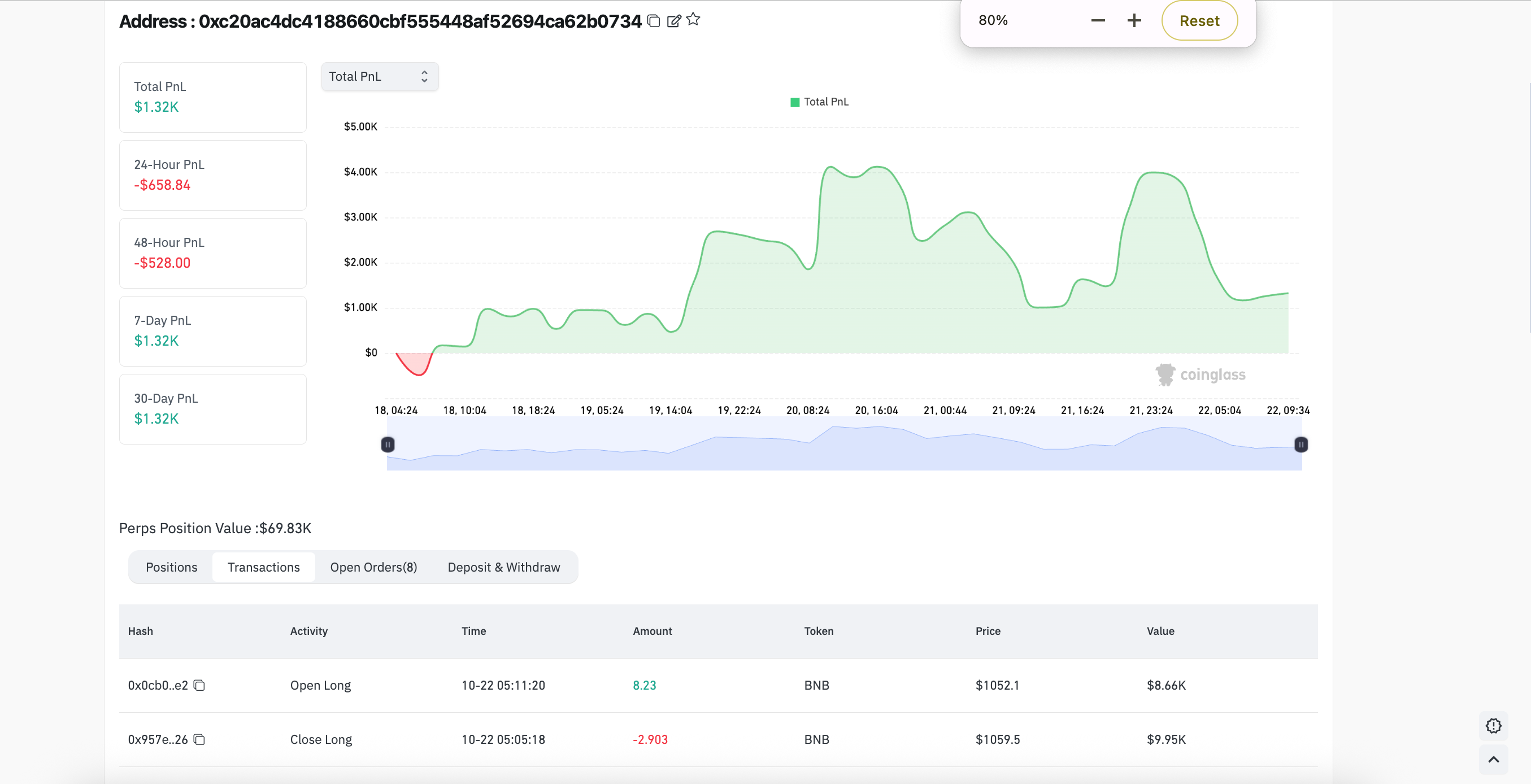
Task: Click the Perps Position Value text
Action: (215, 529)
